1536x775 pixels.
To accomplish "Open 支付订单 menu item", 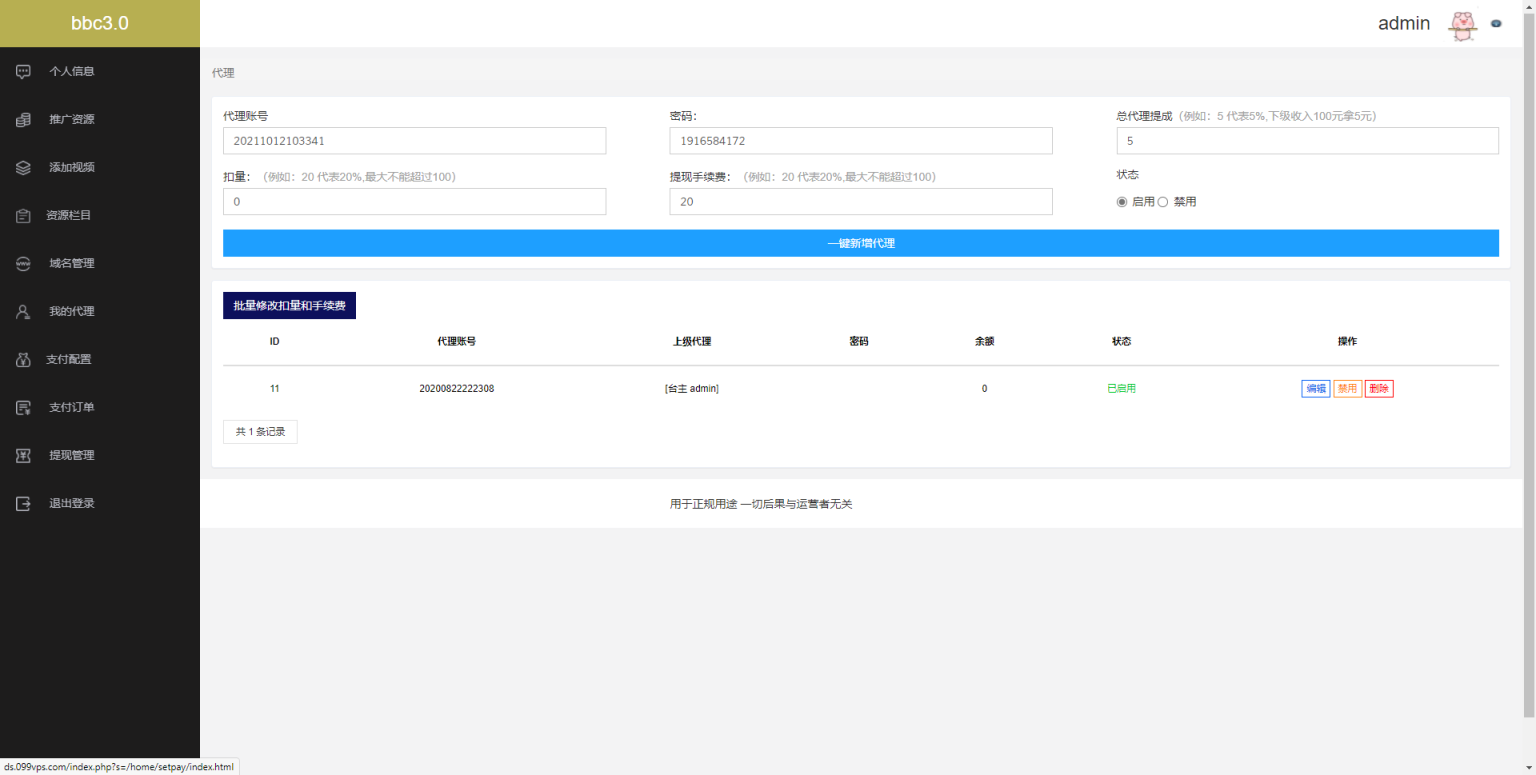I will click(71, 407).
